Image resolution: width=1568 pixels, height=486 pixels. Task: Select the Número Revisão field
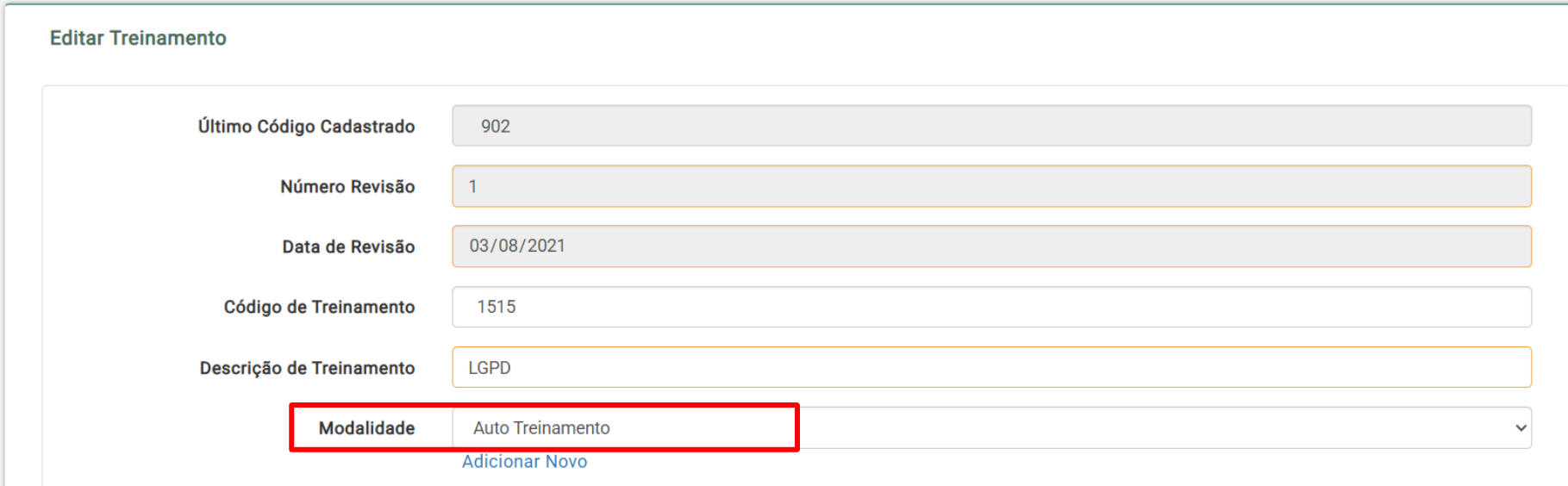pyautogui.click(x=991, y=186)
